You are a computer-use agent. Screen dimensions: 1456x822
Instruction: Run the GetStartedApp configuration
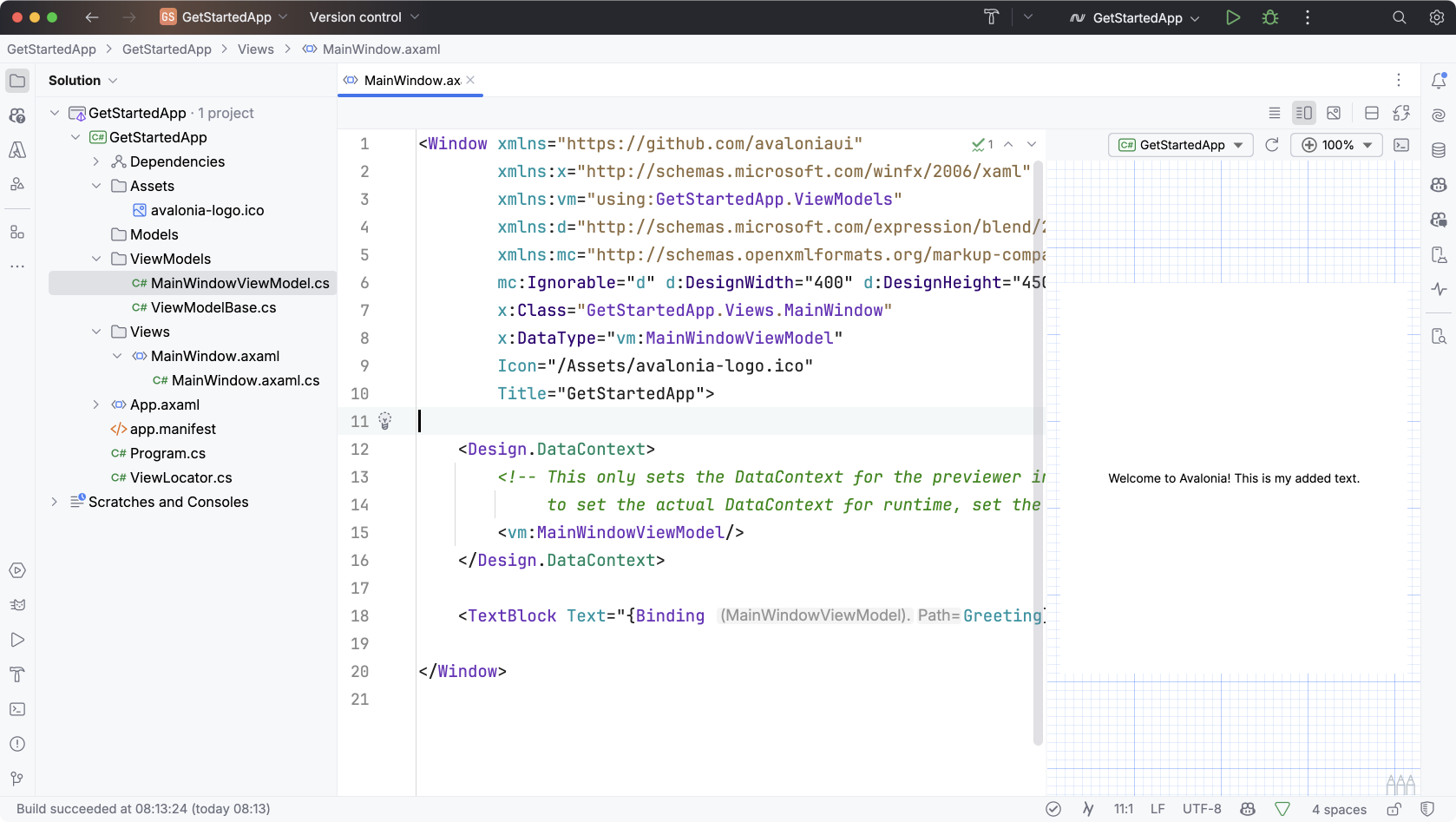tap(1234, 17)
